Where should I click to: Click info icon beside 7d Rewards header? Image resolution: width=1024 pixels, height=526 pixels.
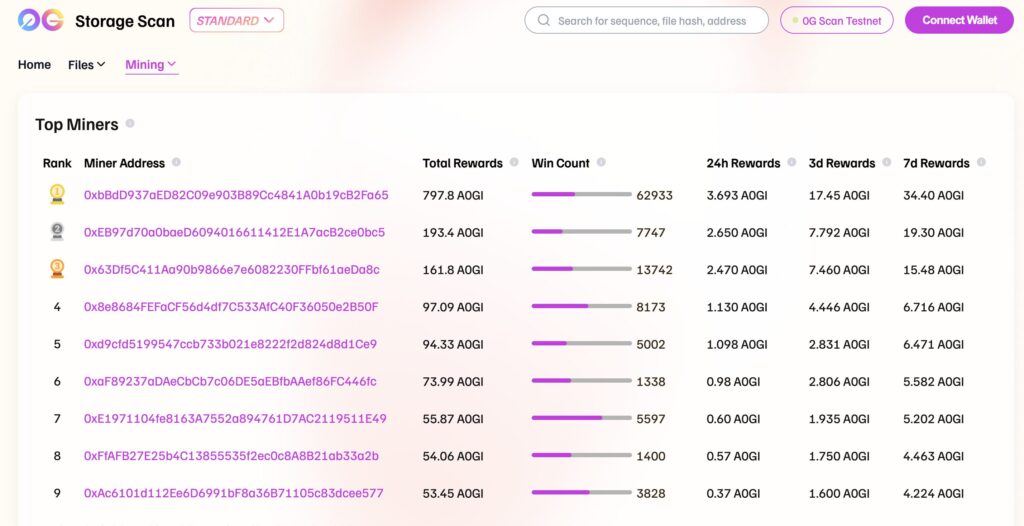pos(981,162)
